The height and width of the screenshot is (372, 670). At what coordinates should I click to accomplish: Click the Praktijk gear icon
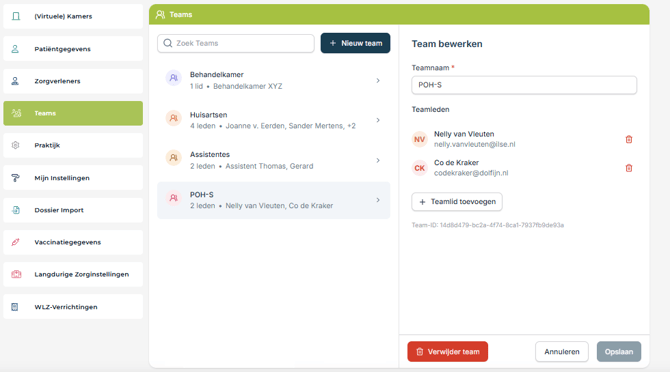click(x=15, y=145)
